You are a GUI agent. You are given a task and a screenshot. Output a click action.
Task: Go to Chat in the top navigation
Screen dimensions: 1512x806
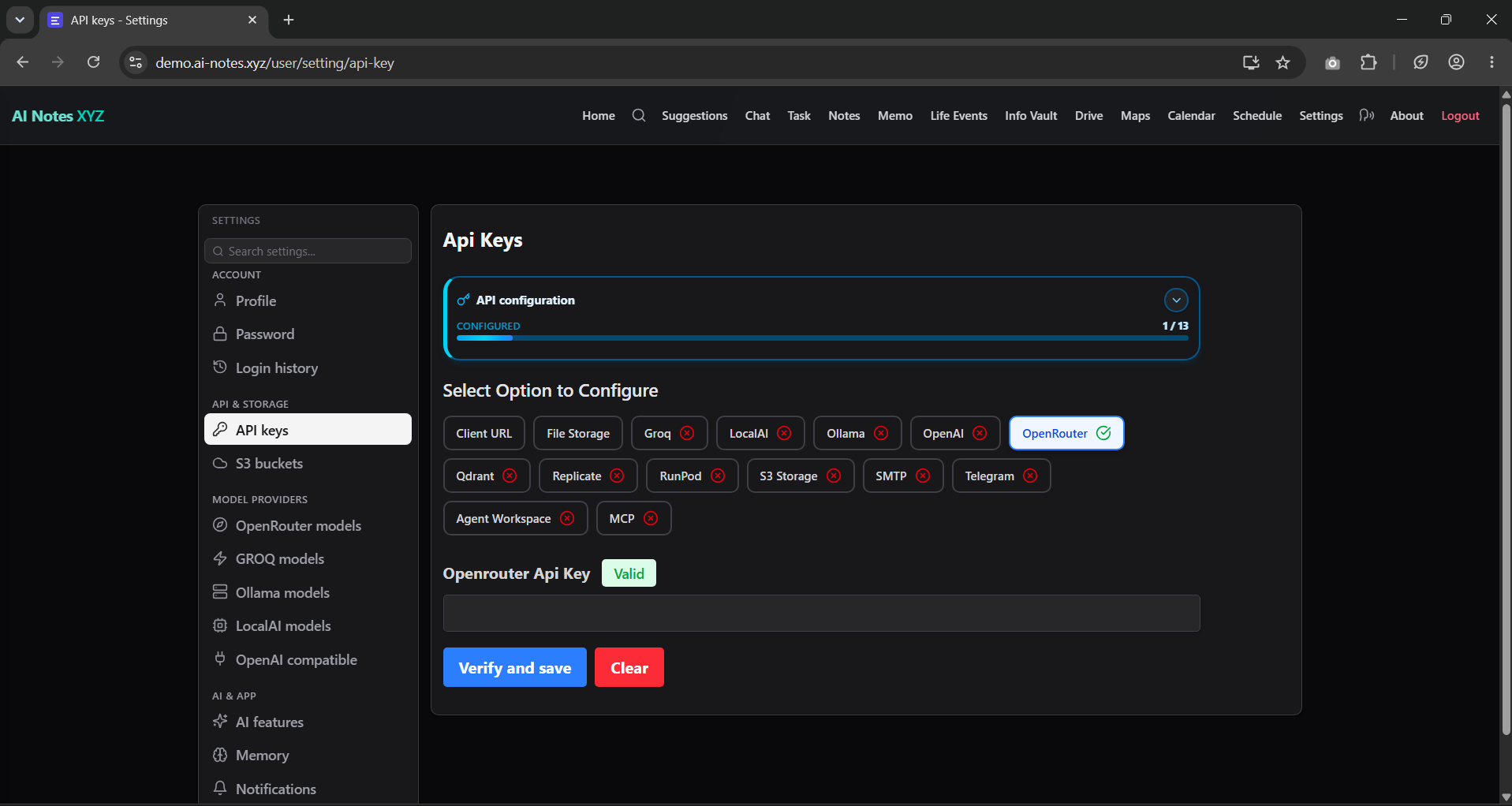click(757, 115)
